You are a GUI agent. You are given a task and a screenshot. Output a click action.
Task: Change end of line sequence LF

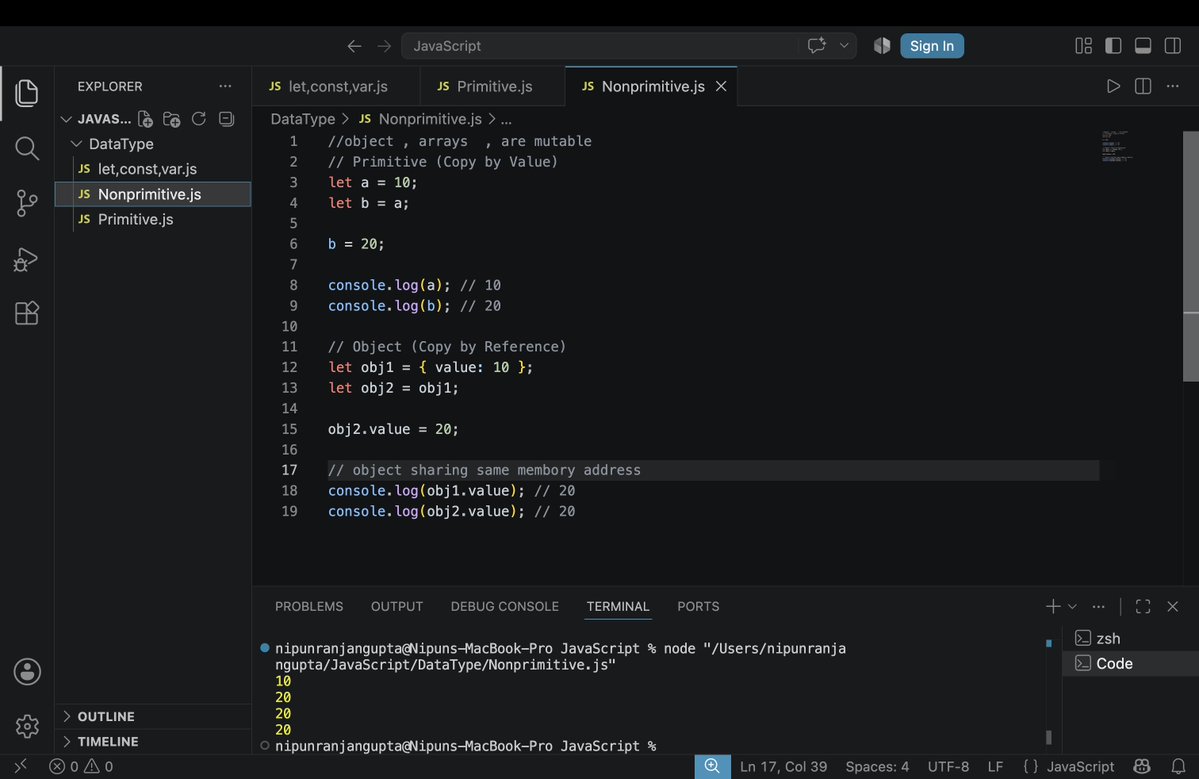coord(995,766)
